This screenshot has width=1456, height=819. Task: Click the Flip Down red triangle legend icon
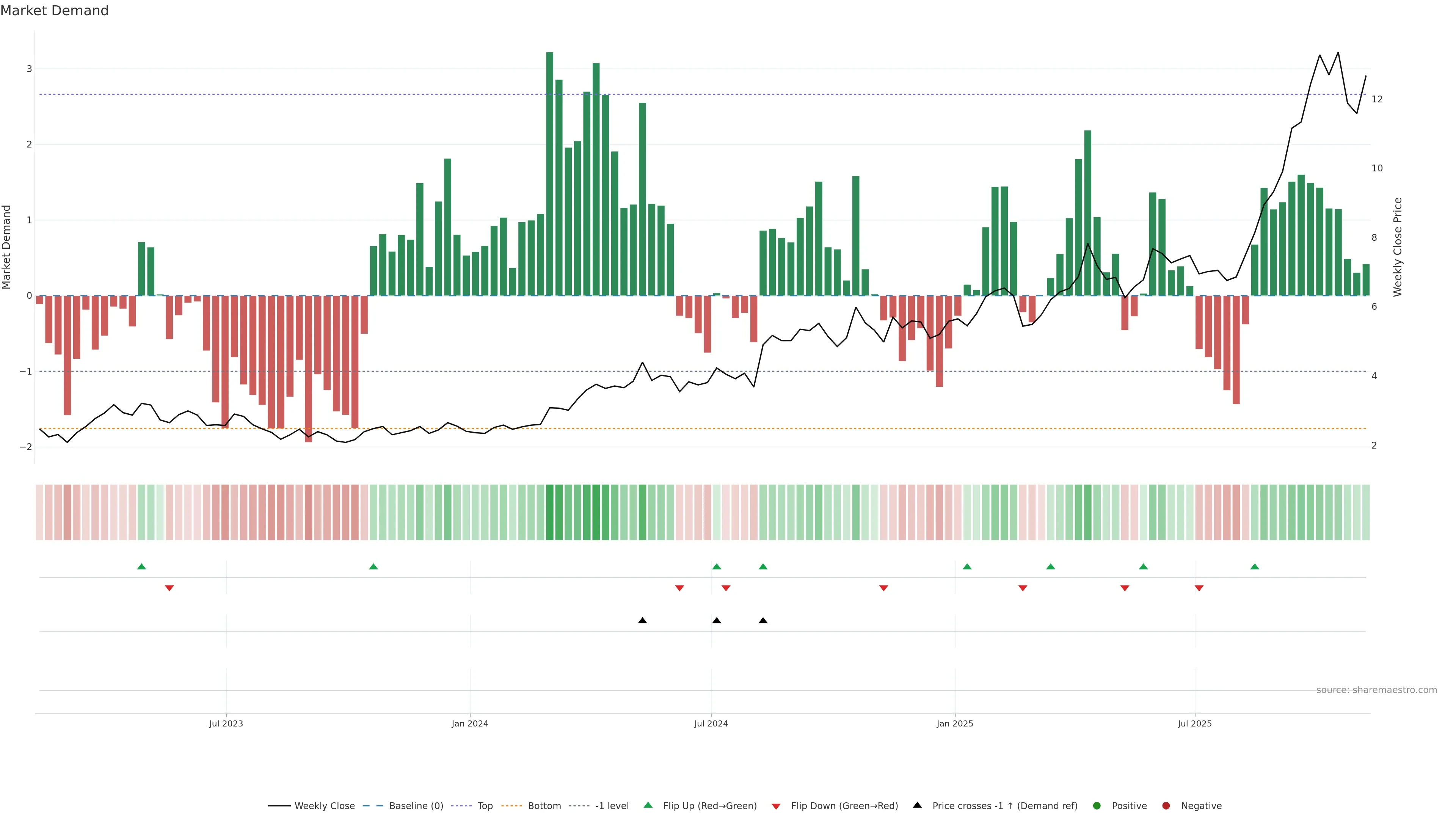tap(776, 806)
